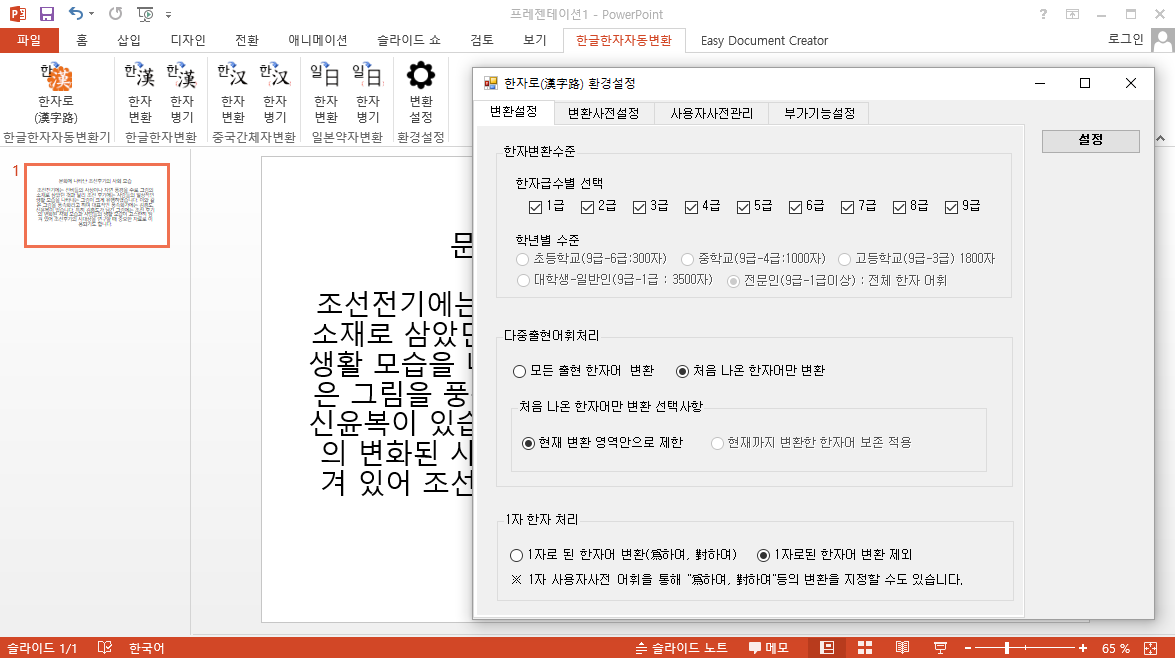Select 모든 출현 한자어 변환 radio option

click(x=519, y=371)
